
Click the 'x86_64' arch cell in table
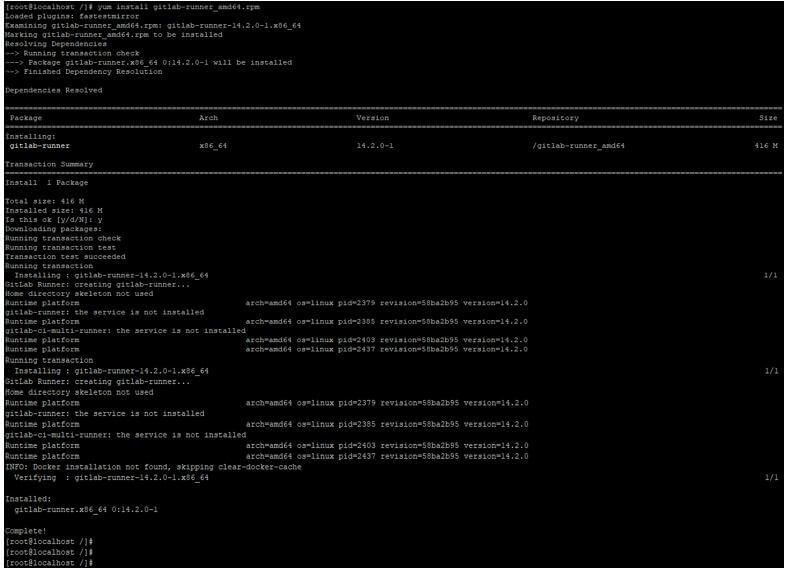[213, 146]
